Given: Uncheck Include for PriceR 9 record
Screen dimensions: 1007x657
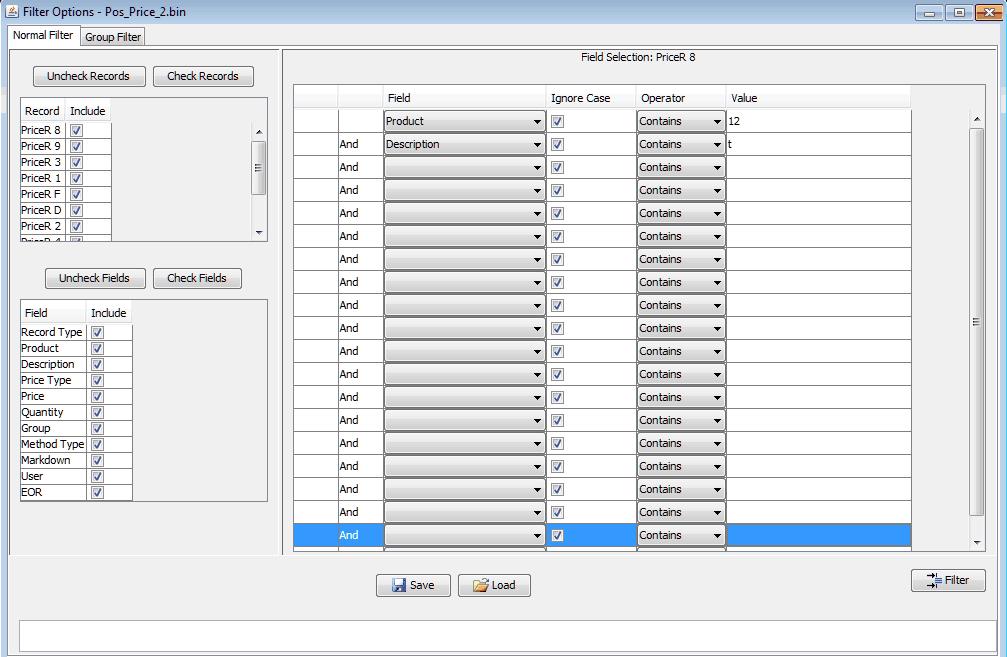Looking at the screenshot, I should tap(76, 146).
